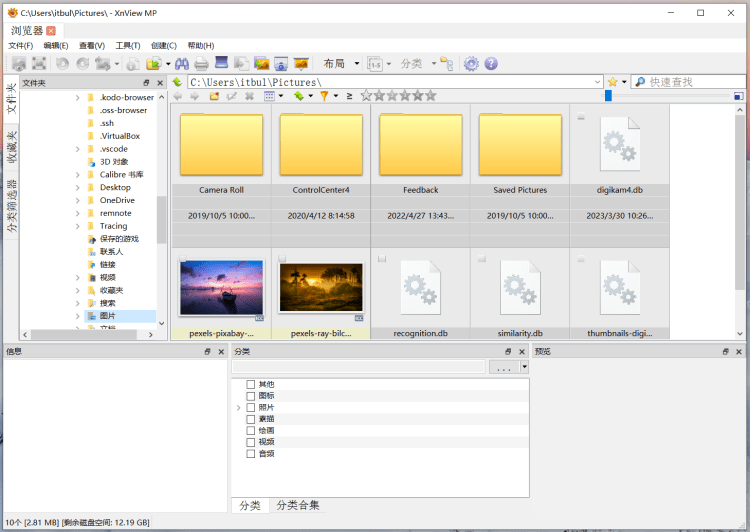Set rating filter to five stars
Image resolution: width=750 pixels, height=532 pixels.
click(x=430, y=96)
